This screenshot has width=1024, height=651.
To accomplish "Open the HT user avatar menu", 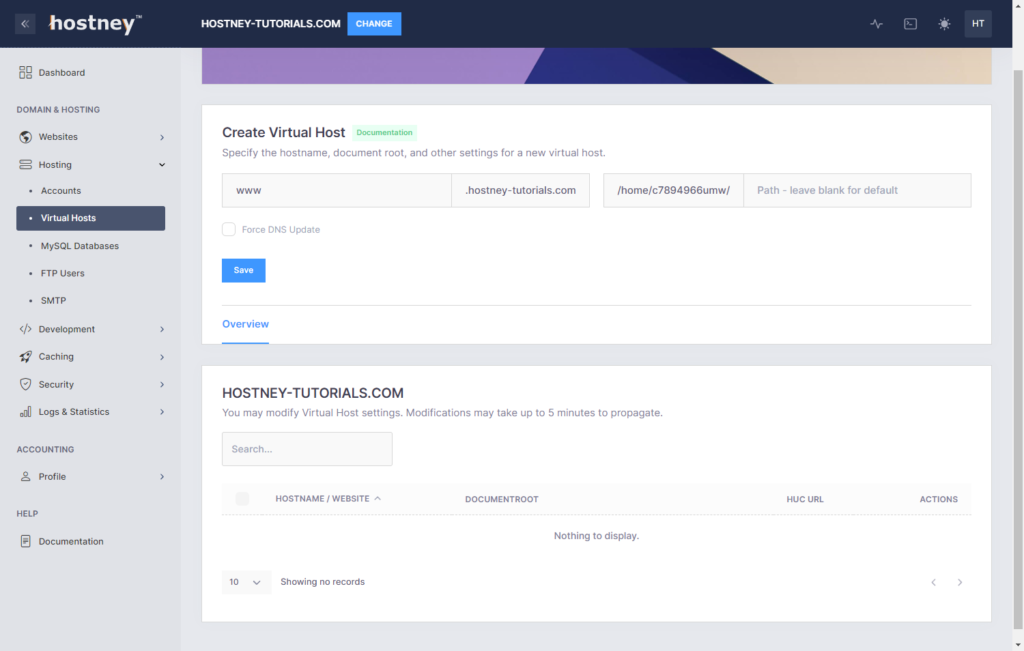I will [977, 24].
